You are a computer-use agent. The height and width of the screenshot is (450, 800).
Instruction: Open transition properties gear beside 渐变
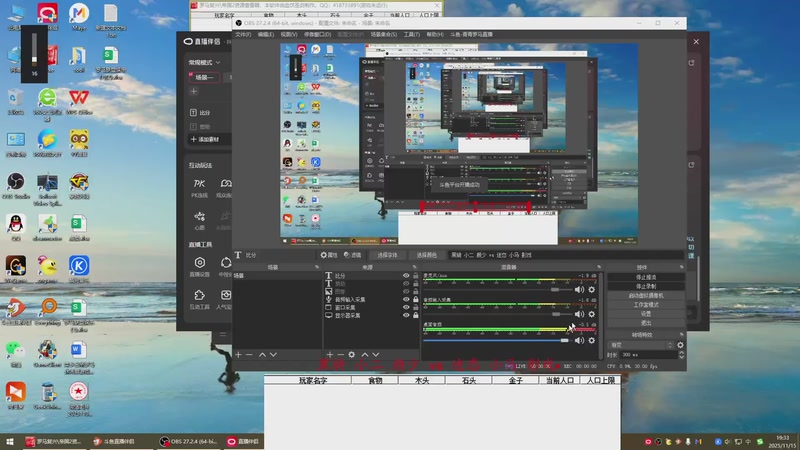point(680,345)
